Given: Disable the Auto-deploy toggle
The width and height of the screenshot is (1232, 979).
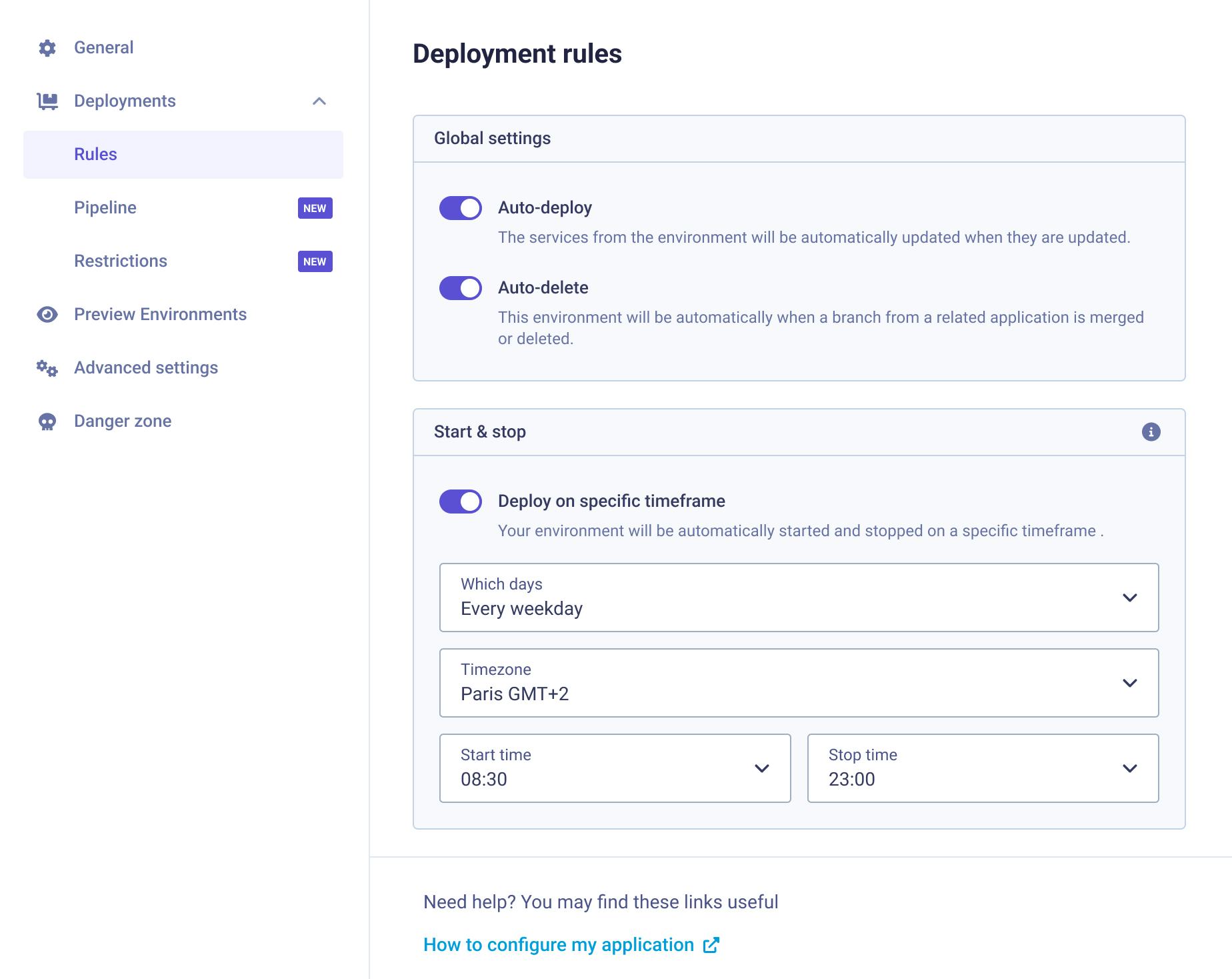Looking at the screenshot, I should (460, 207).
